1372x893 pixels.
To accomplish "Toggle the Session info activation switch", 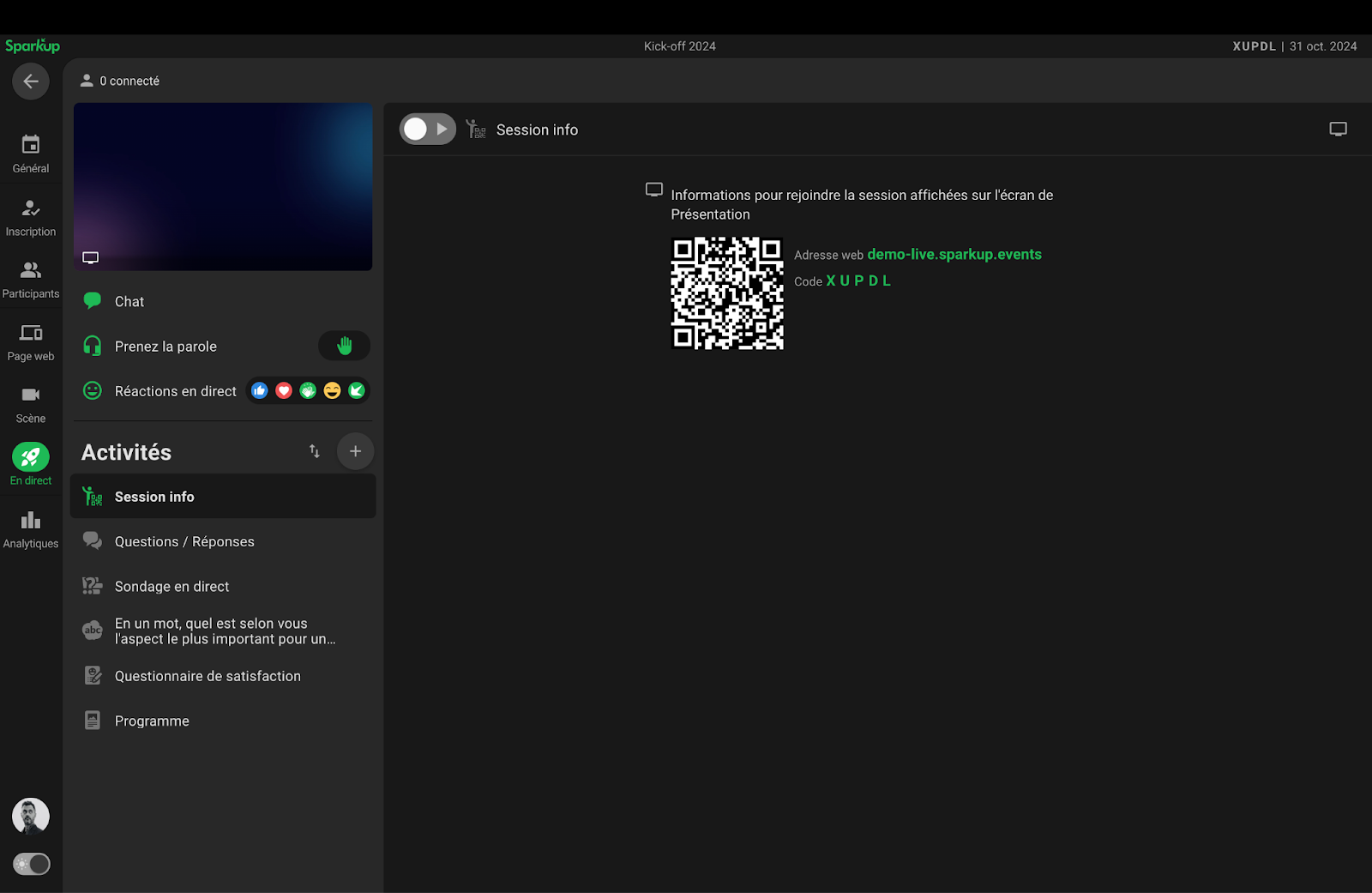I will pos(427,130).
